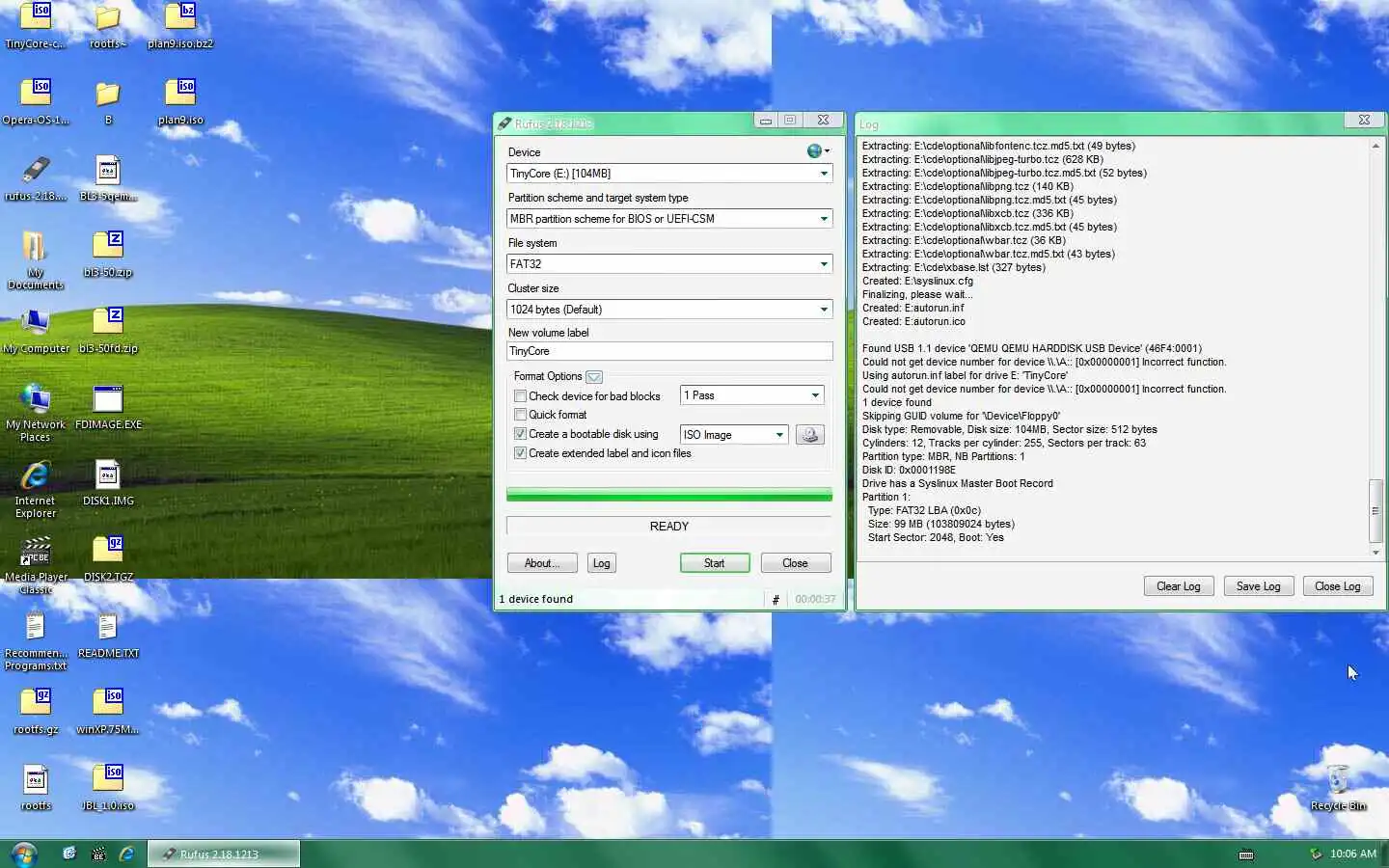This screenshot has height=868, width=1389.
Task: Select the bl3-50.zip desktop file
Action: [x=108, y=254]
